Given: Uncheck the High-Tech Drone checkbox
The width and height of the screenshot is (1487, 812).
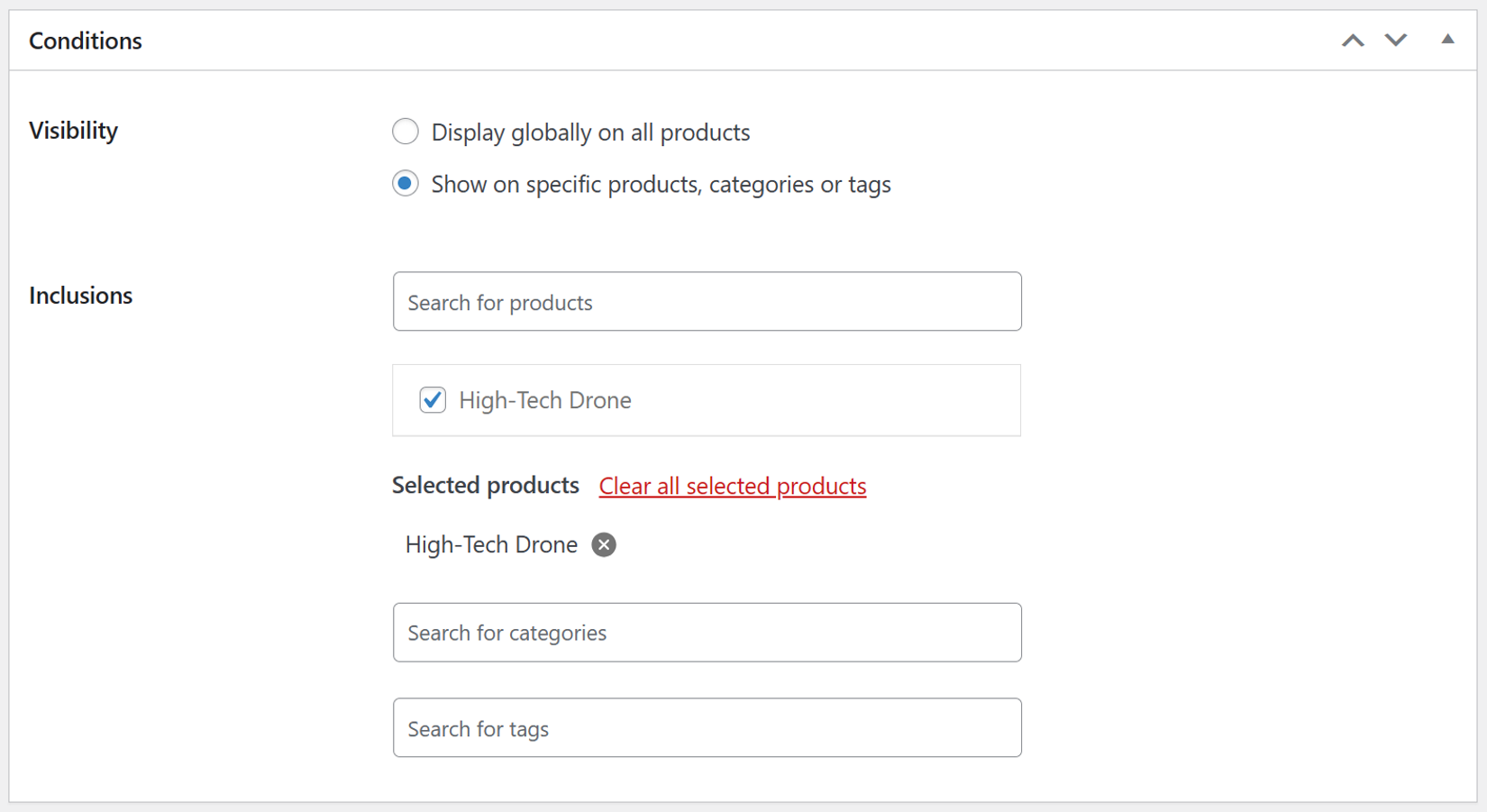Looking at the screenshot, I should (x=433, y=400).
